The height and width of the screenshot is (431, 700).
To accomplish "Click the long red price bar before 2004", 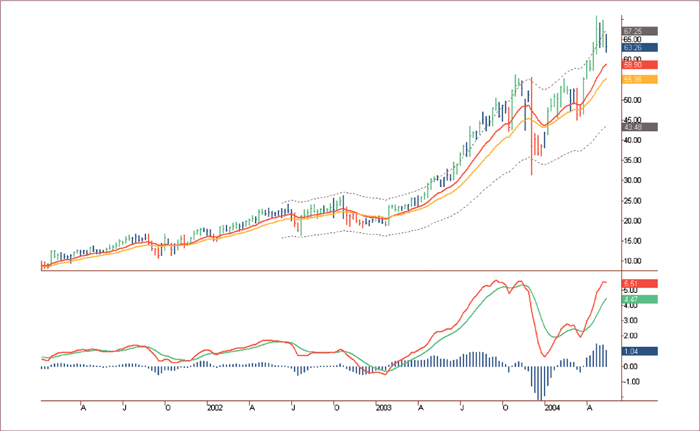I will (532, 125).
